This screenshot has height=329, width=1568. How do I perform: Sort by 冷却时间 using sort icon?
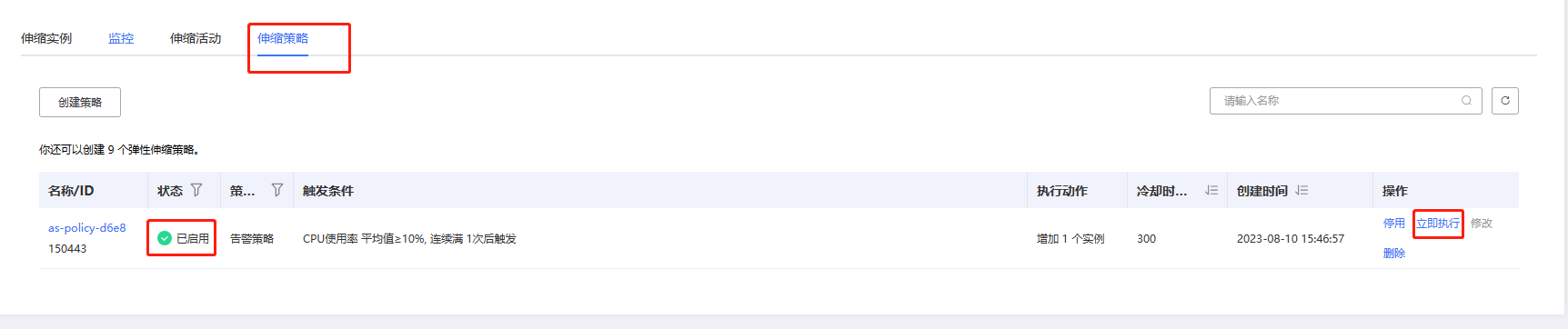(x=1211, y=190)
